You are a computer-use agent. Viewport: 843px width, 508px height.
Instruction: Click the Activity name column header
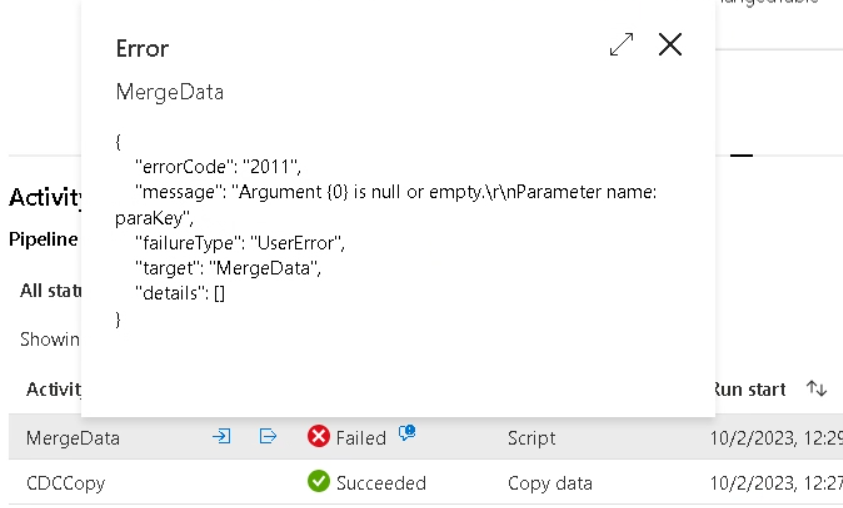click(x=52, y=389)
